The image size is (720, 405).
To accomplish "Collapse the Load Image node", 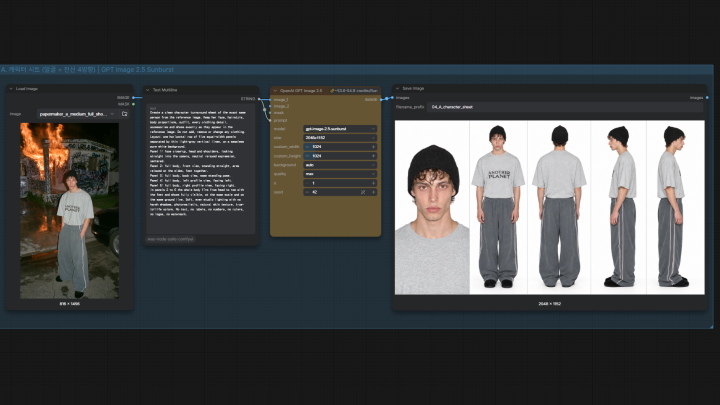I will click(11, 89).
